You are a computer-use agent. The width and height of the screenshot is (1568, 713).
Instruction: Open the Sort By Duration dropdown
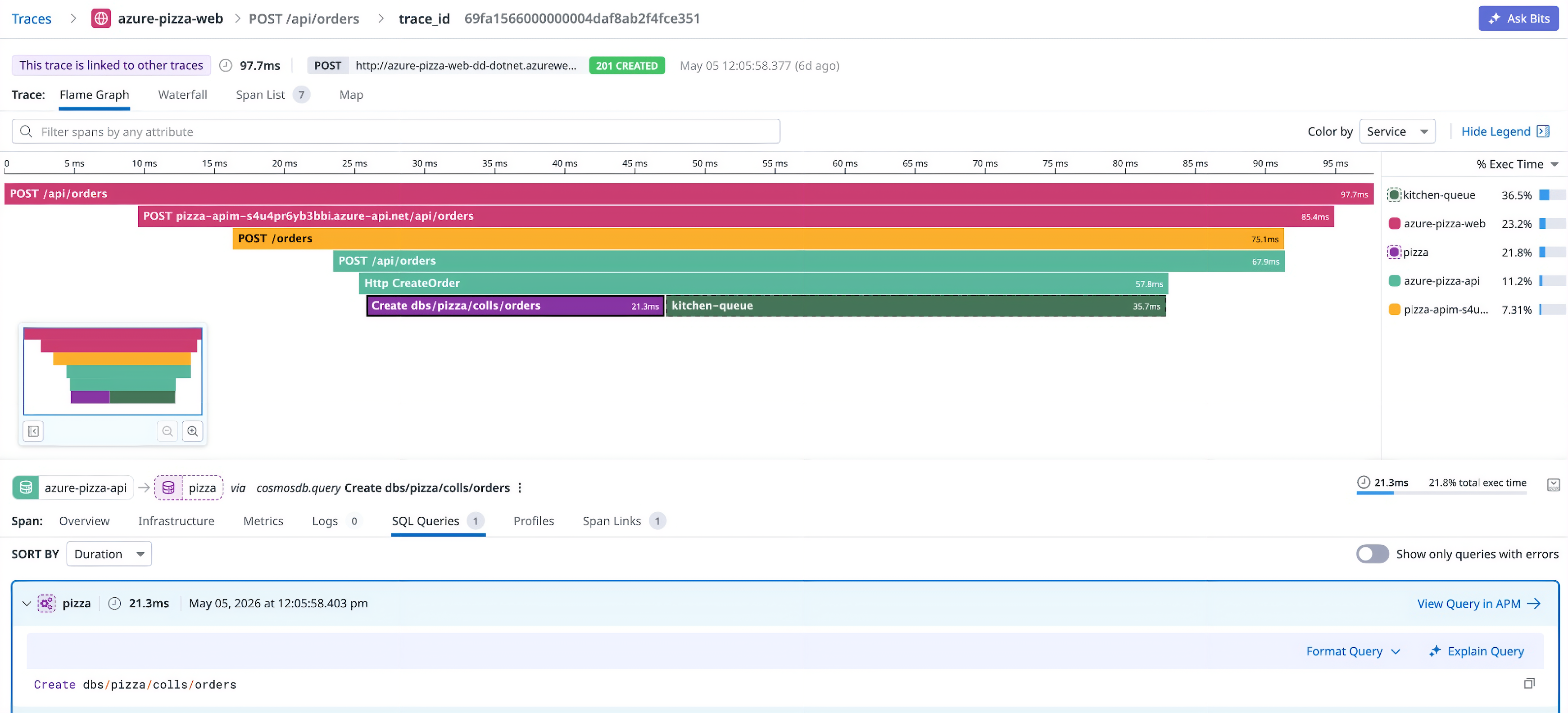[109, 554]
